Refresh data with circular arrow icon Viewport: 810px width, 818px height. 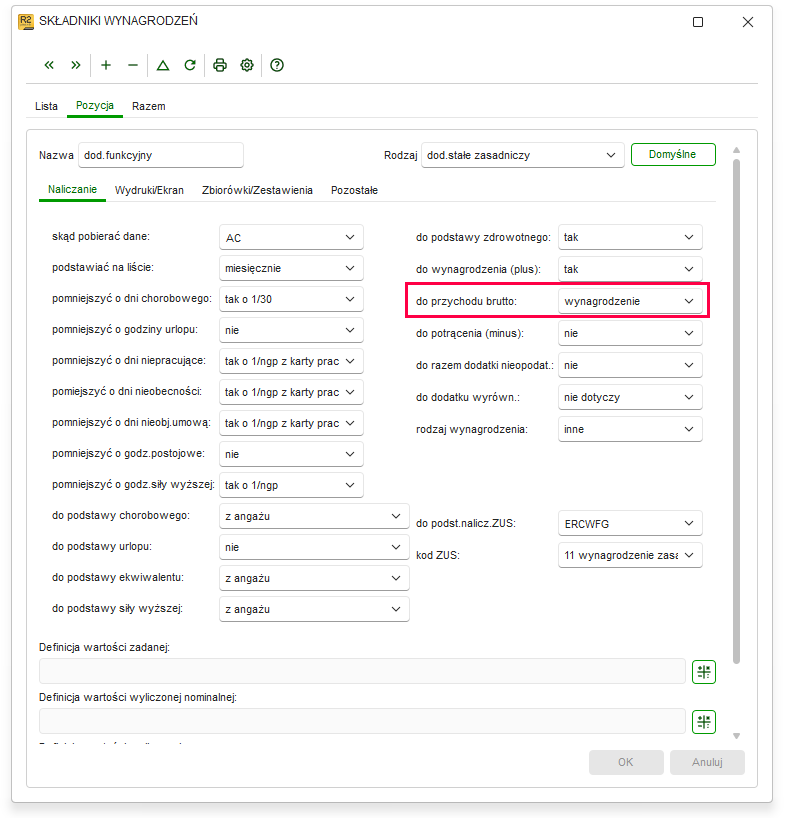pos(190,65)
